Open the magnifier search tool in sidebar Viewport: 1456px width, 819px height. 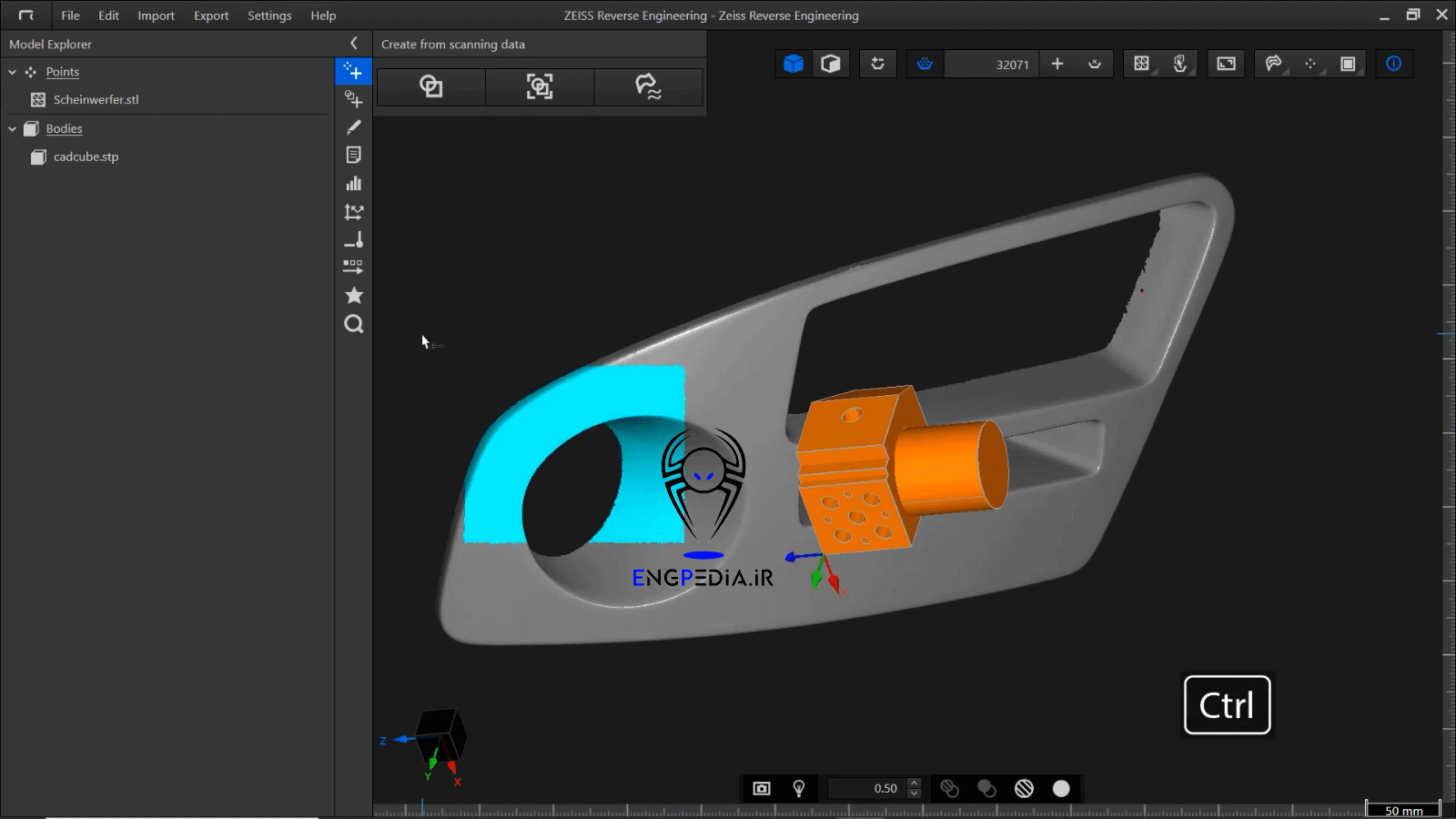(353, 324)
